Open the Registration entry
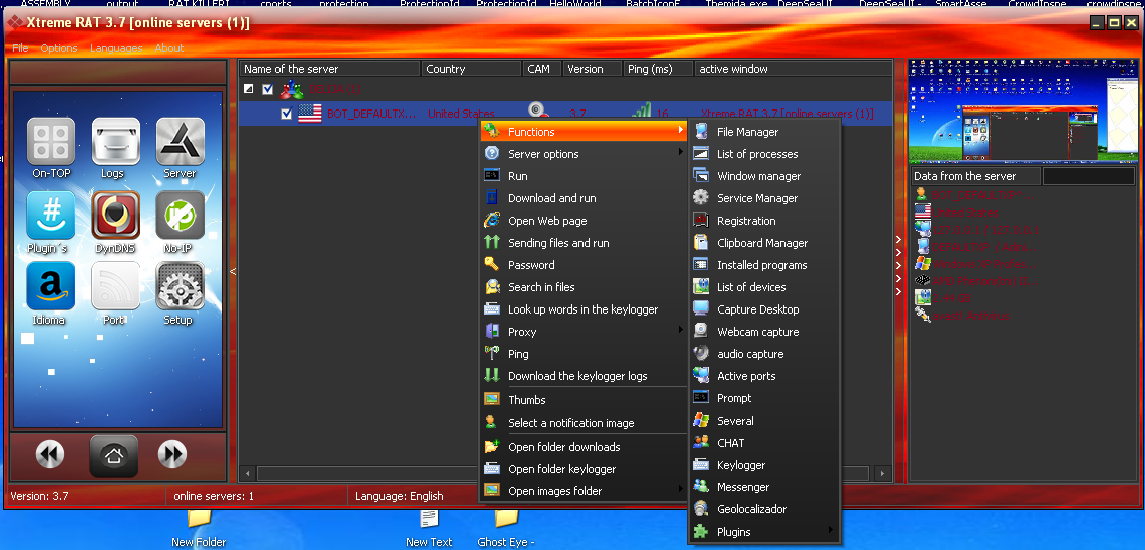 [x=764, y=221]
